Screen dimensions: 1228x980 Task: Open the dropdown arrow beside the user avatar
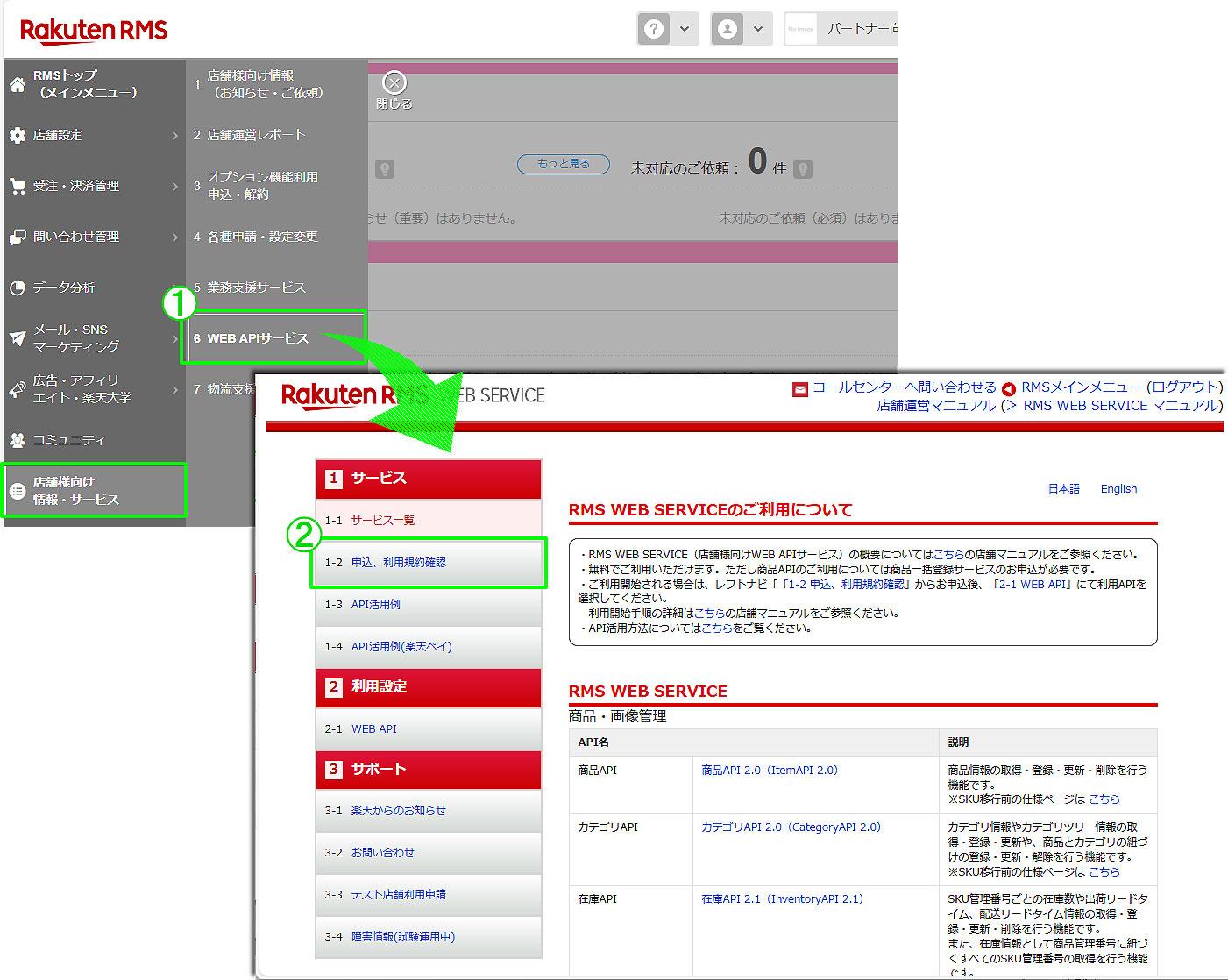point(758,29)
